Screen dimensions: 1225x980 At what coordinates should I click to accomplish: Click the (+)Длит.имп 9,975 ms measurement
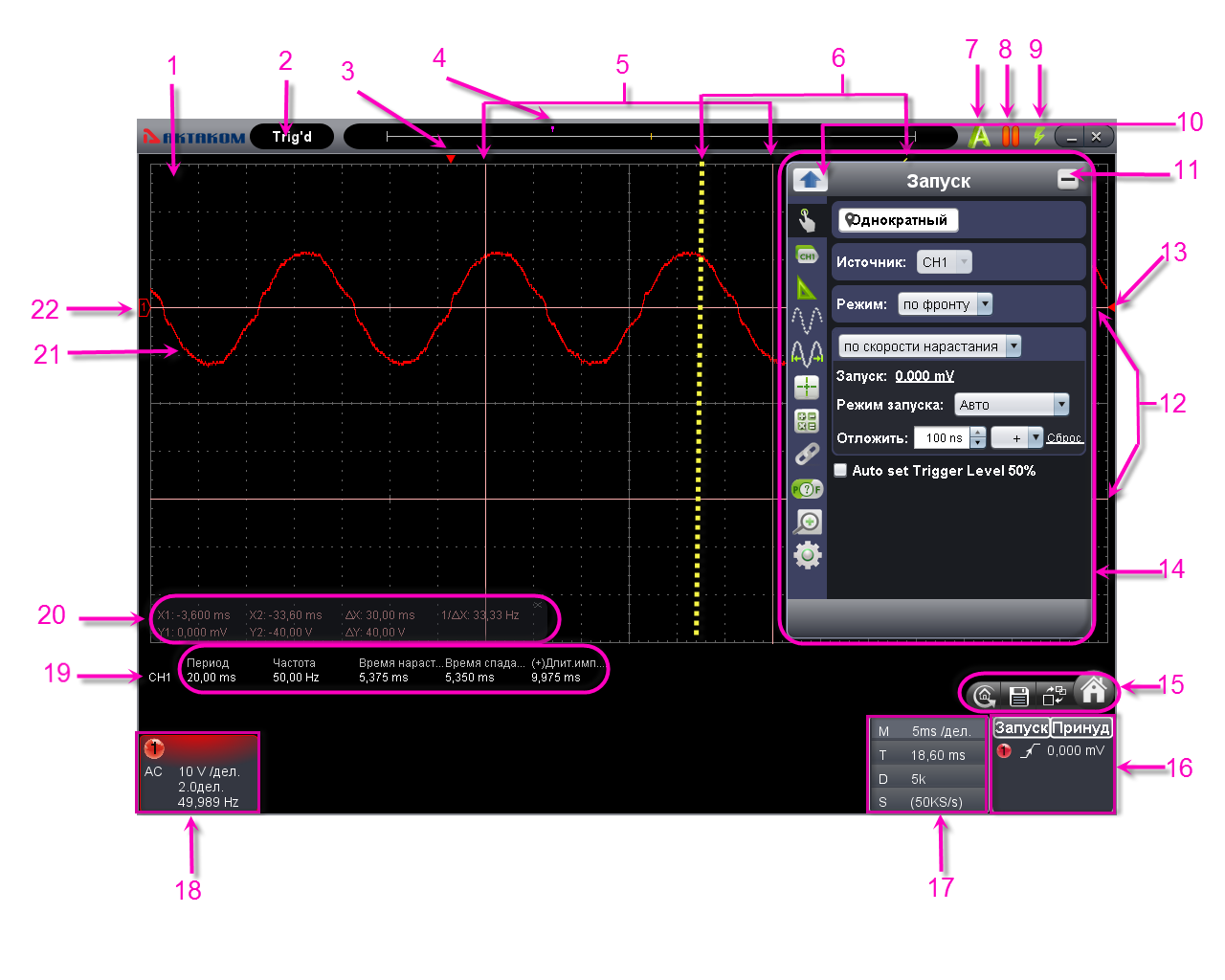click(x=568, y=670)
